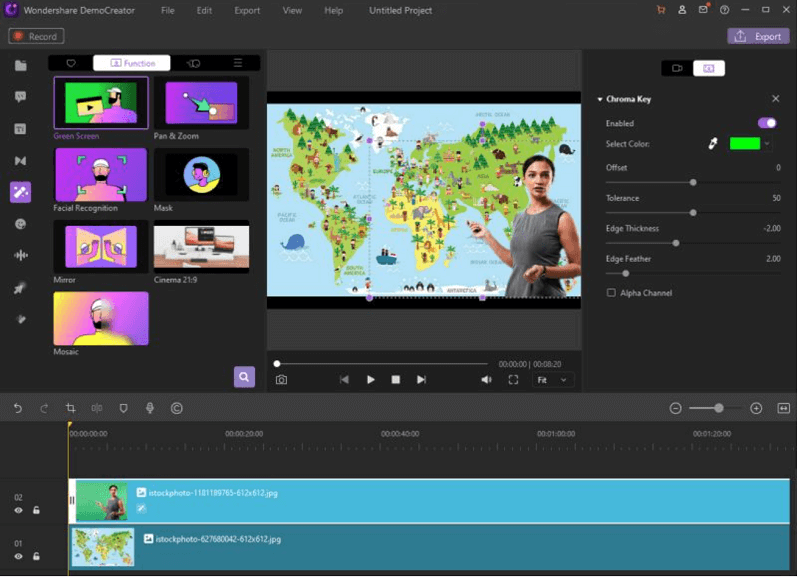Select the Pan & Zoom effect thumbnail
The image size is (798, 578).
pos(201,103)
